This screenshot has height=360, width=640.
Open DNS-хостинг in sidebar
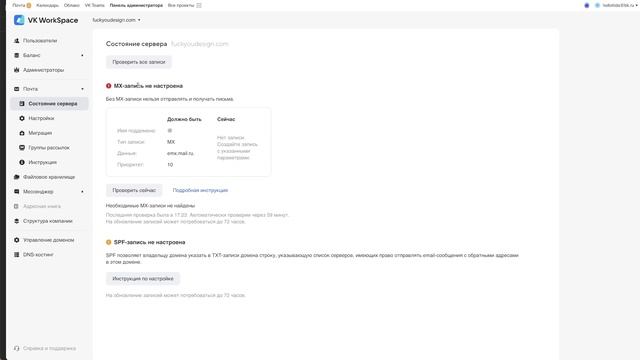38,254
